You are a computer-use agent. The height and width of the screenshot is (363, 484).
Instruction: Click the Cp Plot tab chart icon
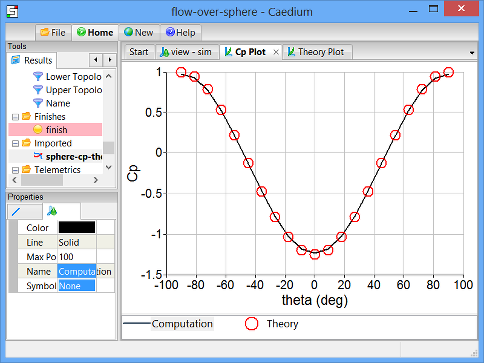(x=228, y=52)
